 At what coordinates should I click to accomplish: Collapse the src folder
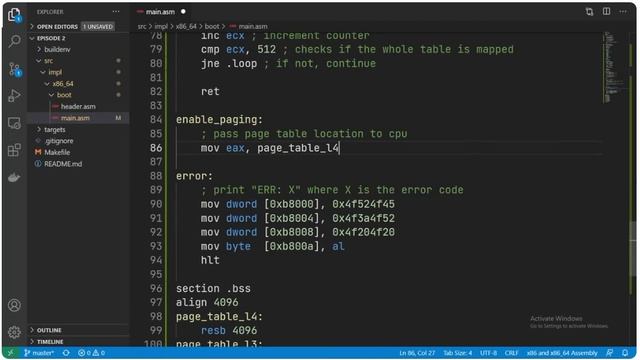pos(48,61)
